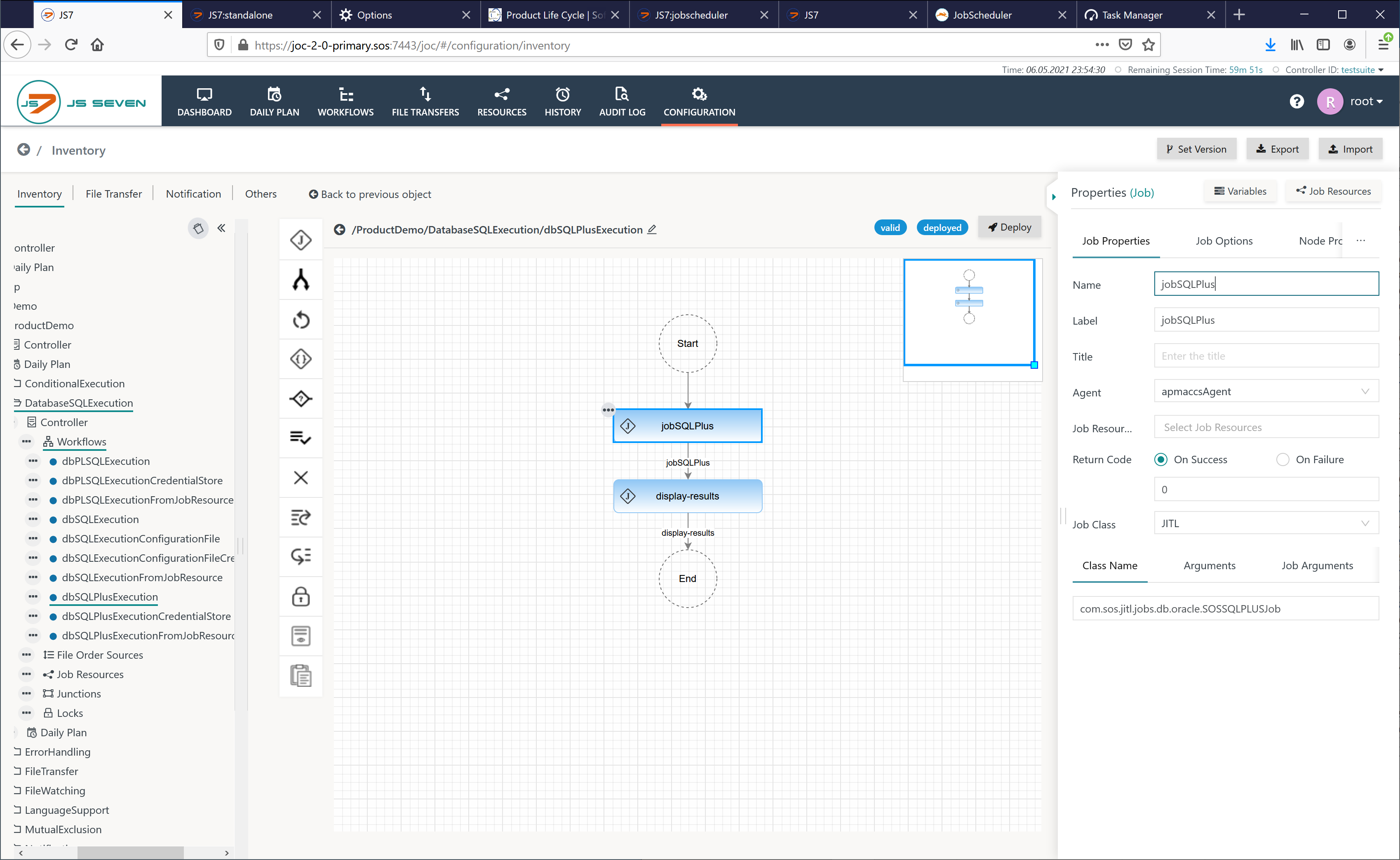Open the File Transfers section
The width and height of the screenshot is (1400, 860).
click(425, 102)
